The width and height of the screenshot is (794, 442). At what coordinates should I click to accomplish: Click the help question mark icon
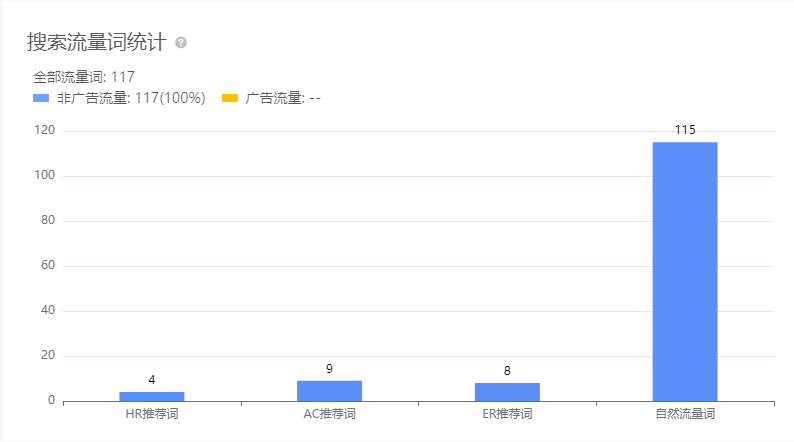181,43
